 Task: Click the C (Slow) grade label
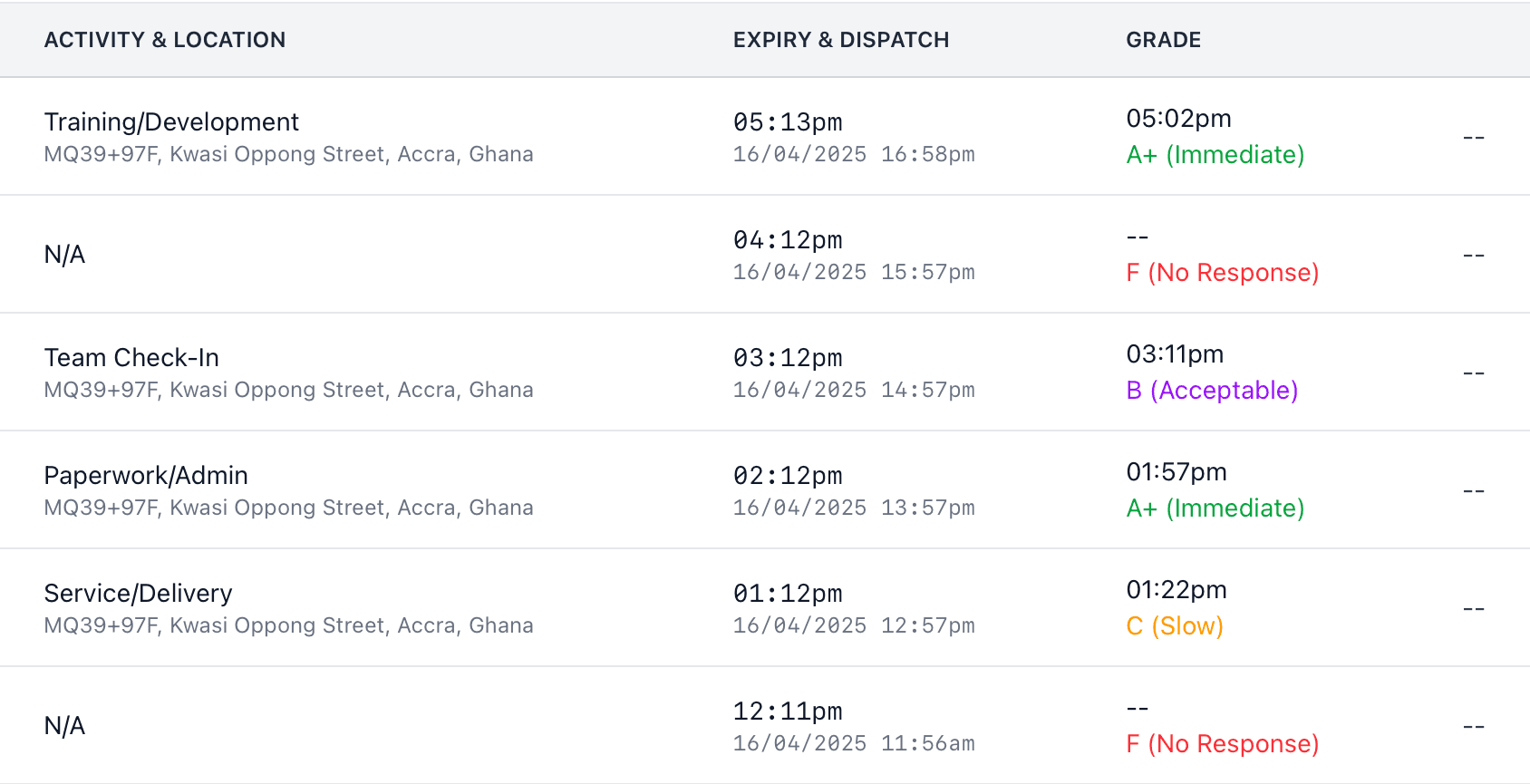[x=1175, y=626]
